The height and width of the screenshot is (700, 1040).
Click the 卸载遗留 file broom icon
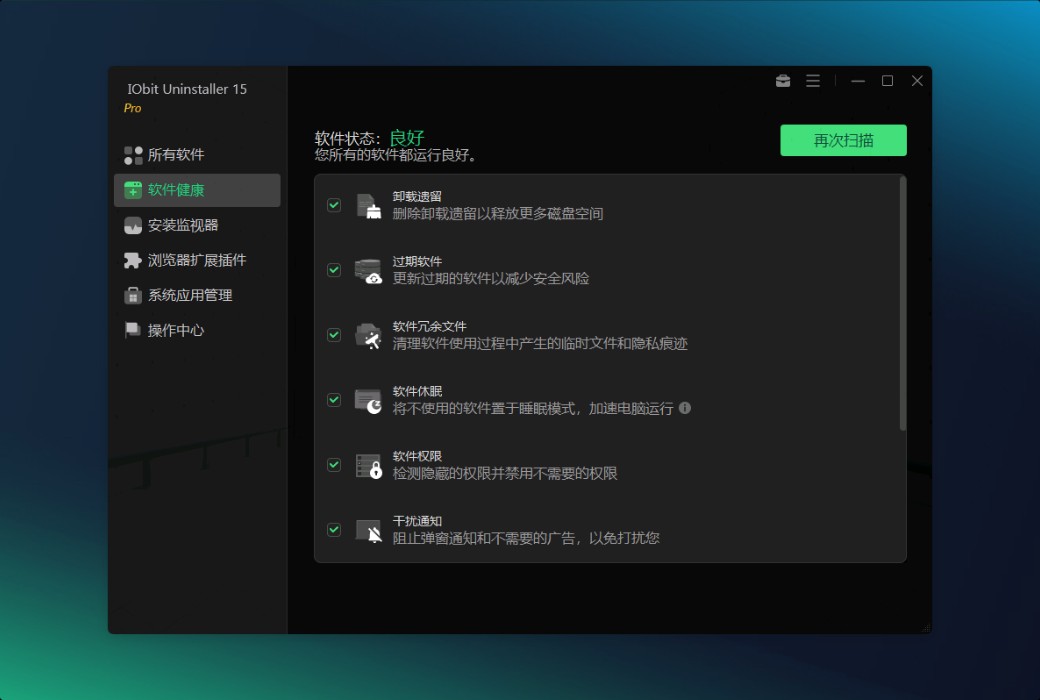[x=369, y=206]
